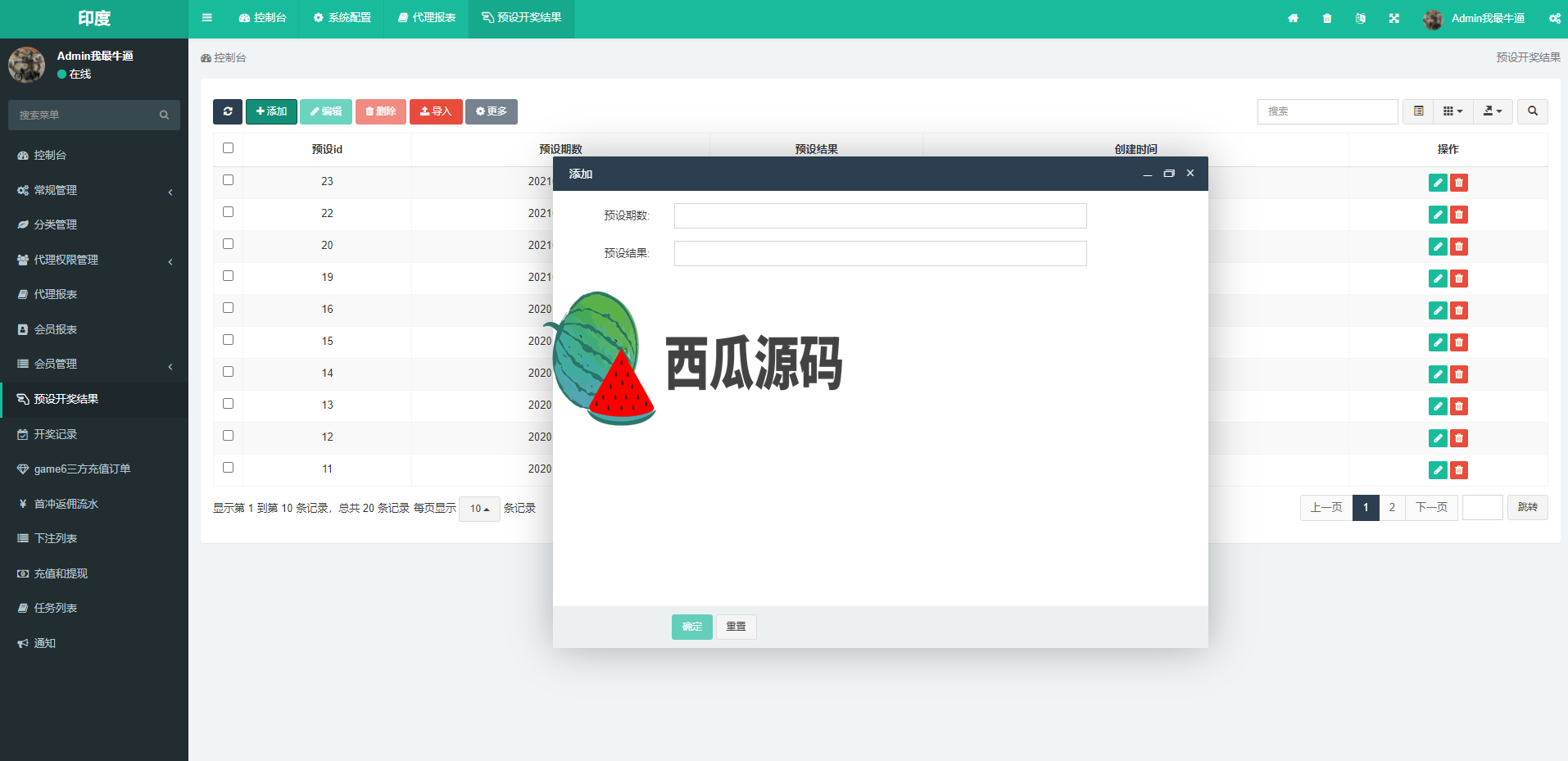Check the box for row id 14

[x=228, y=372]
